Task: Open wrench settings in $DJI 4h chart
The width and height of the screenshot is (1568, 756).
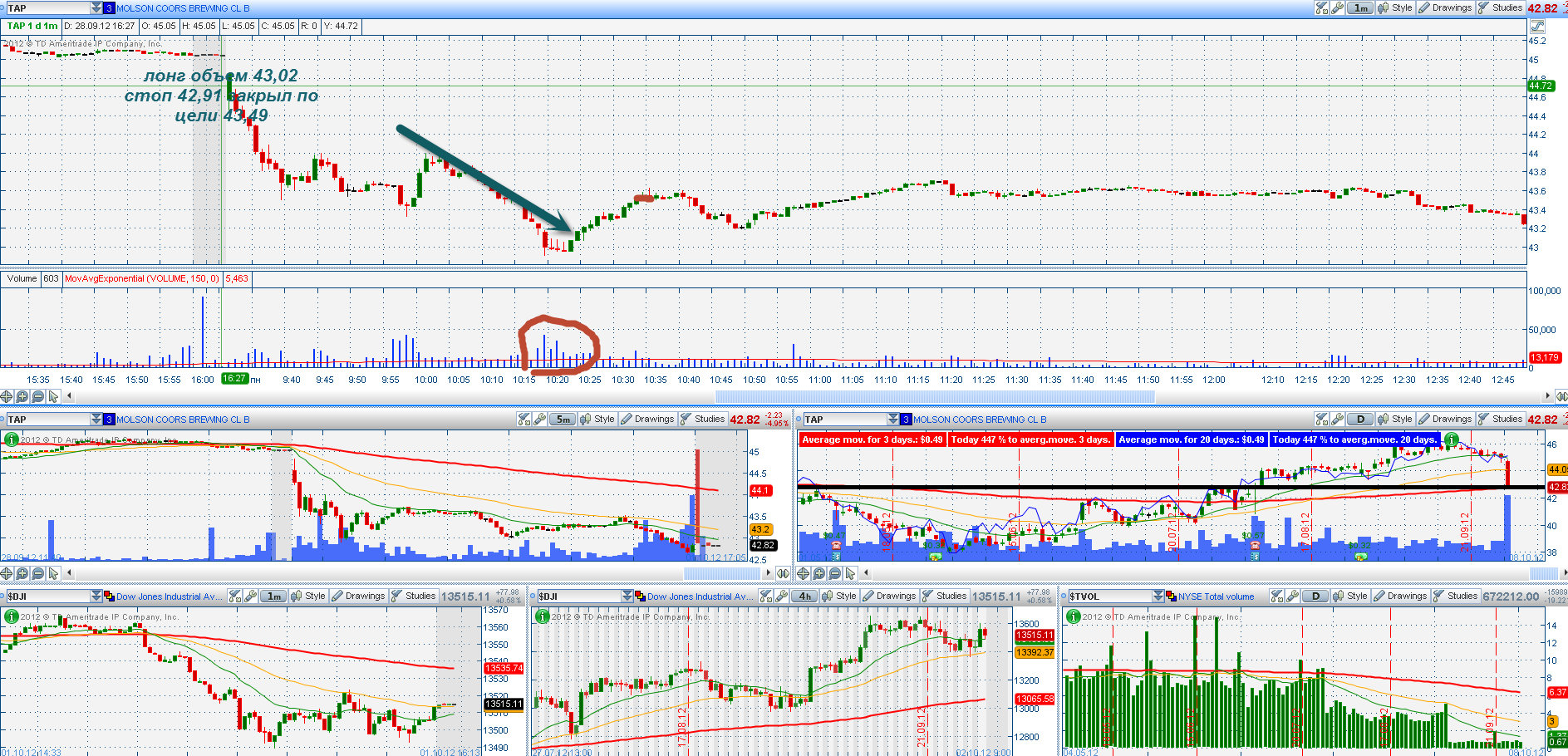Action: (782, 596)
